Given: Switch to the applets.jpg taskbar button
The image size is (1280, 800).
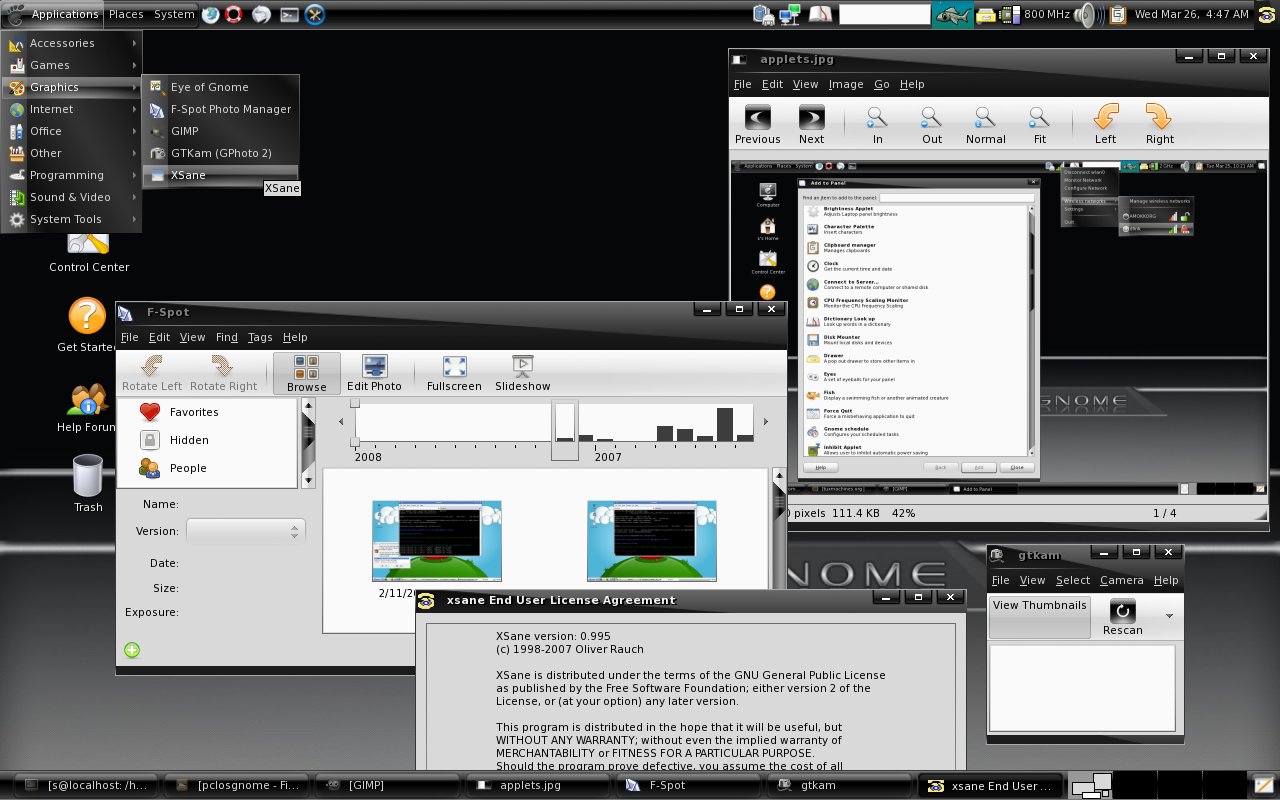Looking at the screenshot, I should (x=537, y=785).
